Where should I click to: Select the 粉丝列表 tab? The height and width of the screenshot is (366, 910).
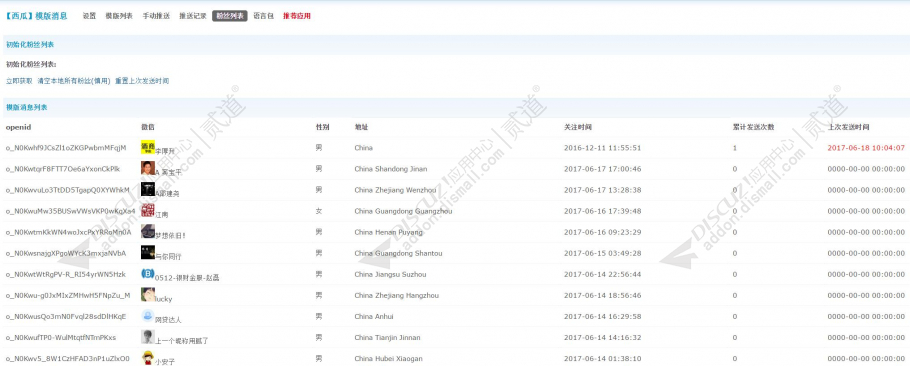coord(230,16)
